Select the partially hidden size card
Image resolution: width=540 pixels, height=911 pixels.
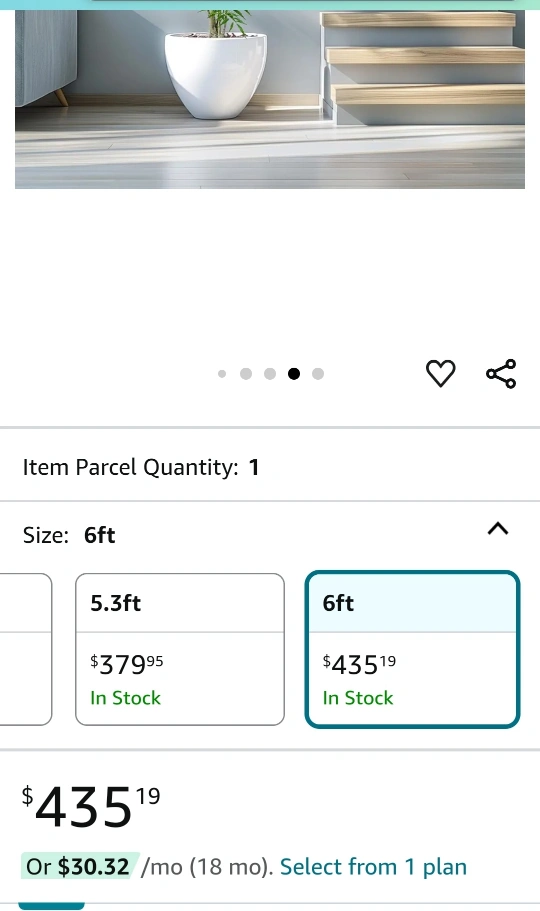click(x=26, y=649)
